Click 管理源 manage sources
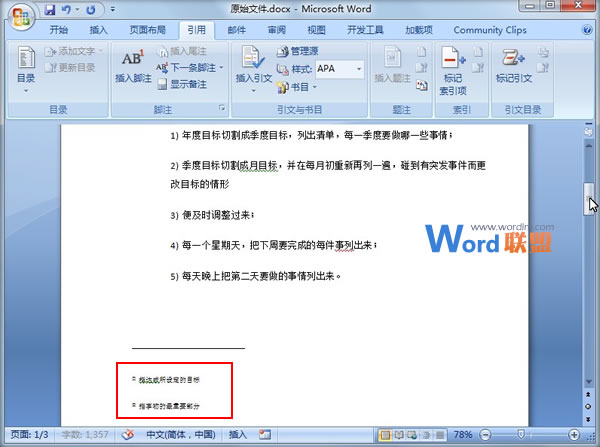 pyautogui.click(x=298, y=51)
